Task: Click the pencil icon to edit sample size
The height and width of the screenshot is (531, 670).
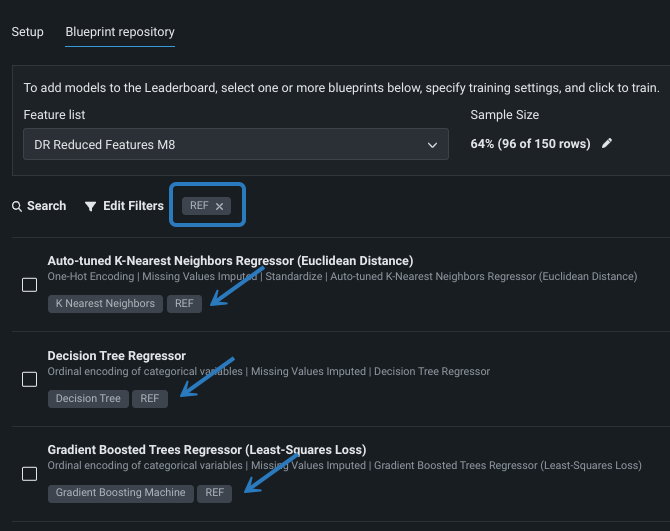Action: (x=607, y=143)
